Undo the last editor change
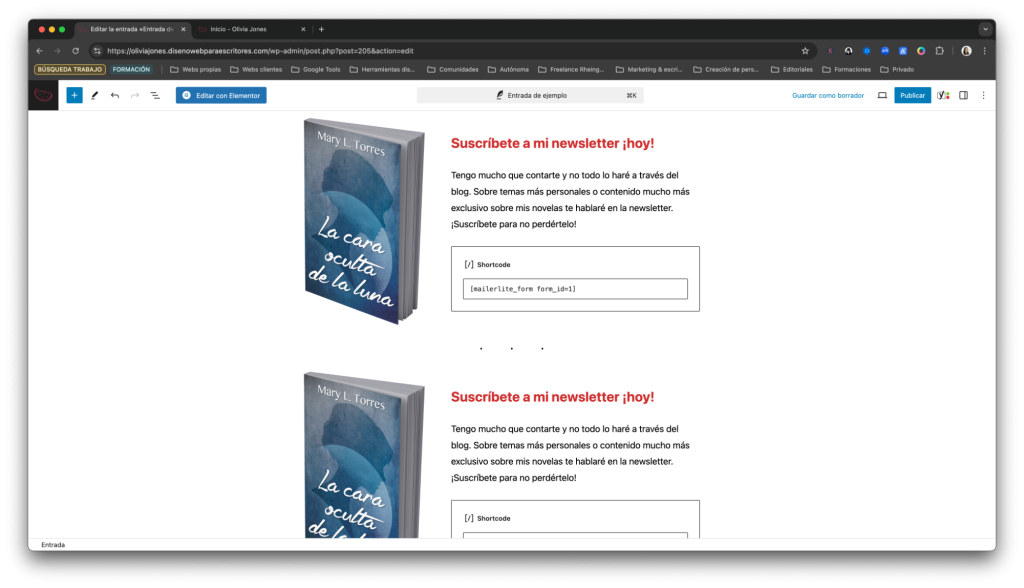 115,95
